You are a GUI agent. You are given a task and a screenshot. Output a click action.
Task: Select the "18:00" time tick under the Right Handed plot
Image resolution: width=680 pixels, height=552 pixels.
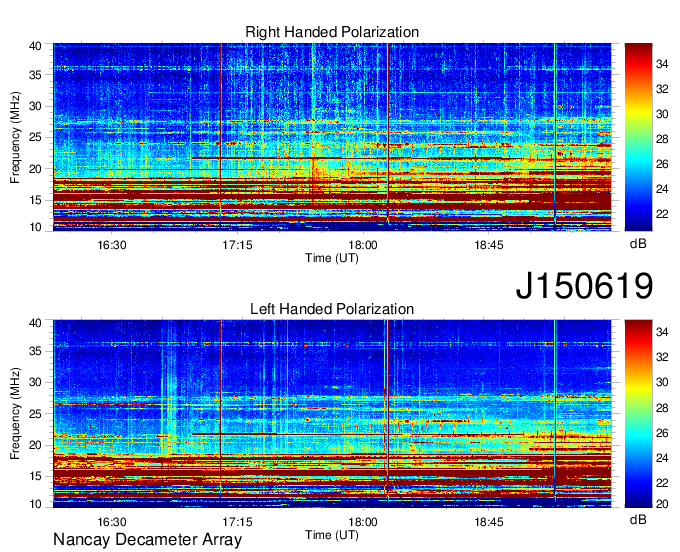pyautogui.click(x=363, y=245)
